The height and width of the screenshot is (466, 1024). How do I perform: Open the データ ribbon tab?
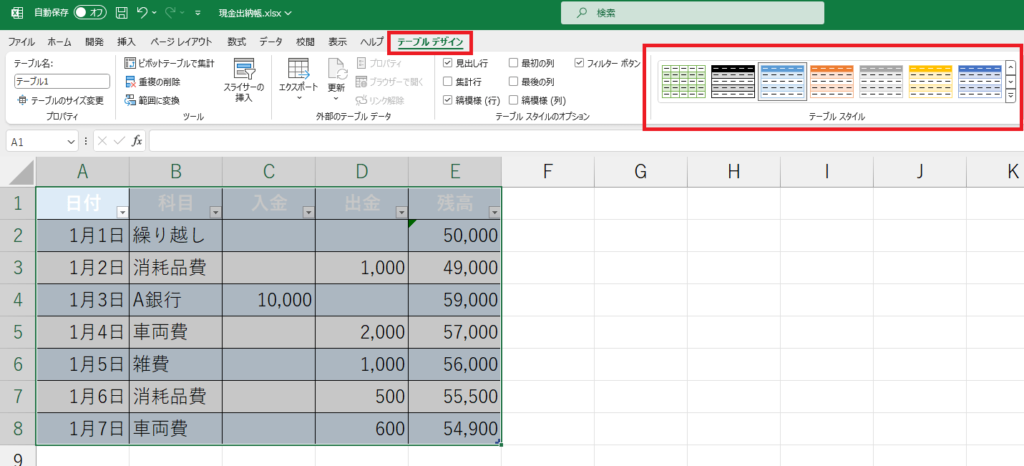pos(270,42)
